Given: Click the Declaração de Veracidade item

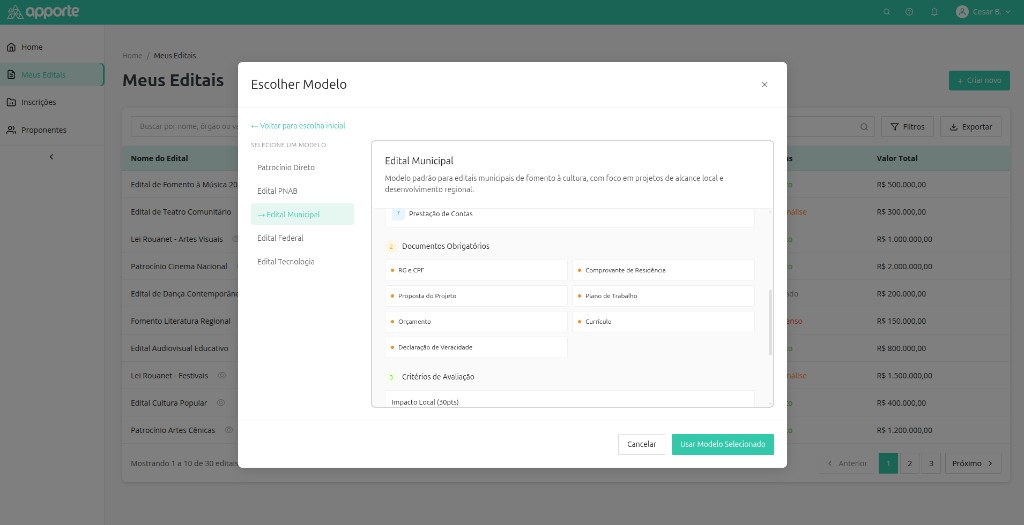Looking at the screenshot, I should coord(476,347).
